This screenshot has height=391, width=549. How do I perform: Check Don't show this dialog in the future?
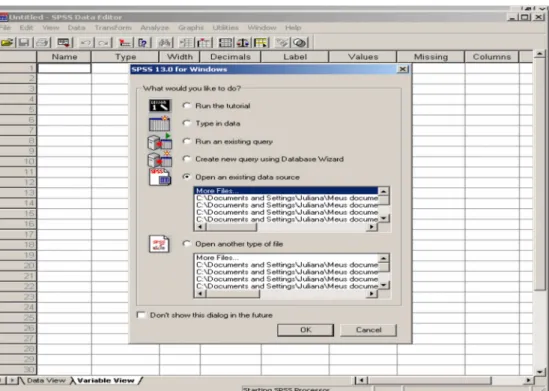141,315
